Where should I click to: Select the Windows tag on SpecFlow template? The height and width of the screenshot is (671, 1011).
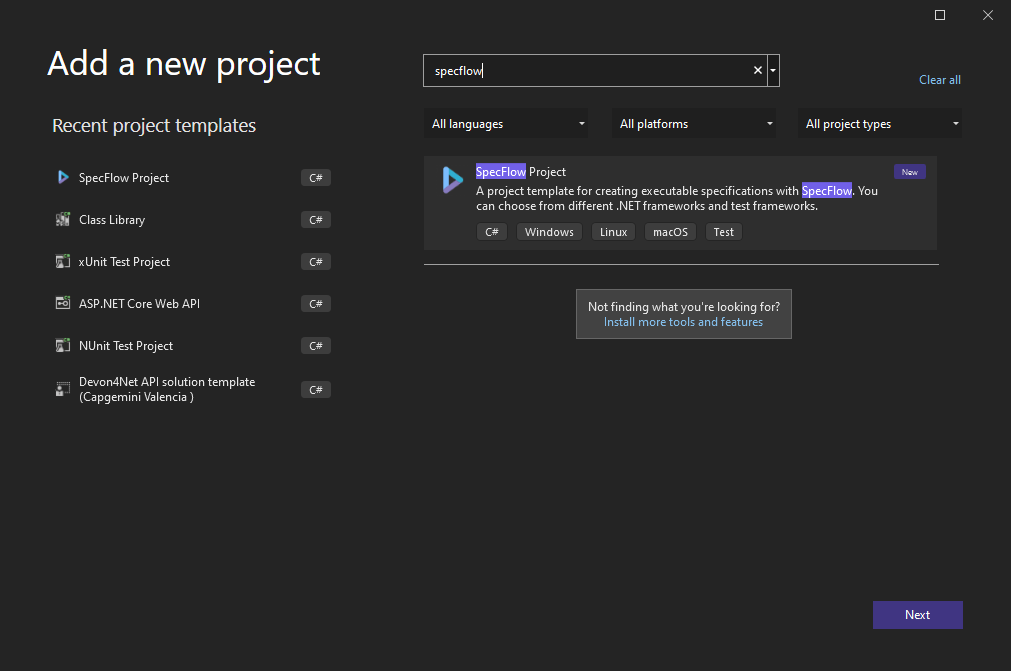coord(549,231)
